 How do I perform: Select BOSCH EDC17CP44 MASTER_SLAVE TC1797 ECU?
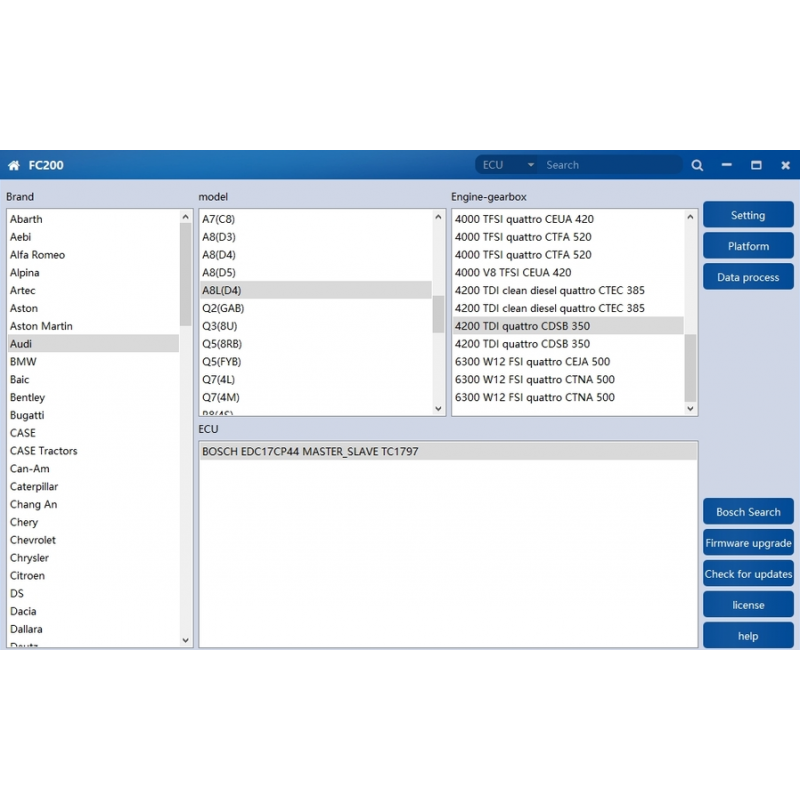pos(310,452)
